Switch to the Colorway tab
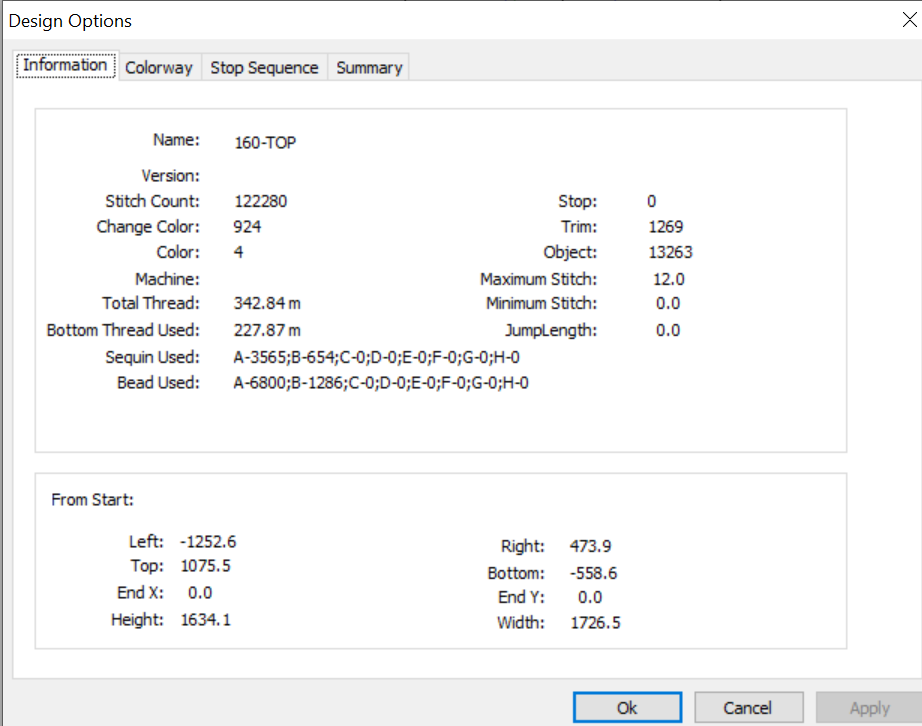 159,68
